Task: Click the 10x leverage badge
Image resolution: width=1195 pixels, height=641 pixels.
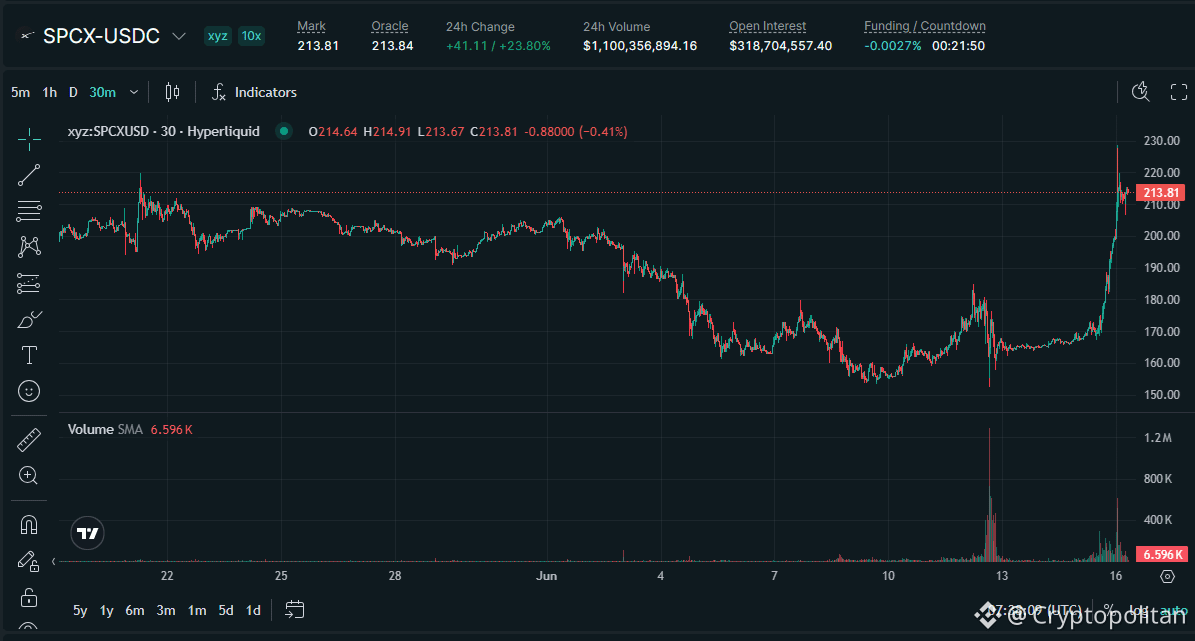Action: tap(251, 36)
